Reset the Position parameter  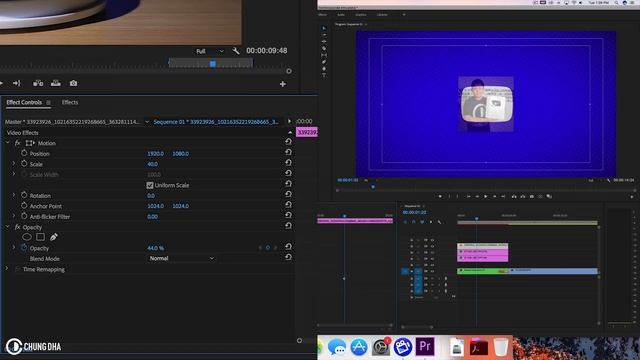pos(288,152)
